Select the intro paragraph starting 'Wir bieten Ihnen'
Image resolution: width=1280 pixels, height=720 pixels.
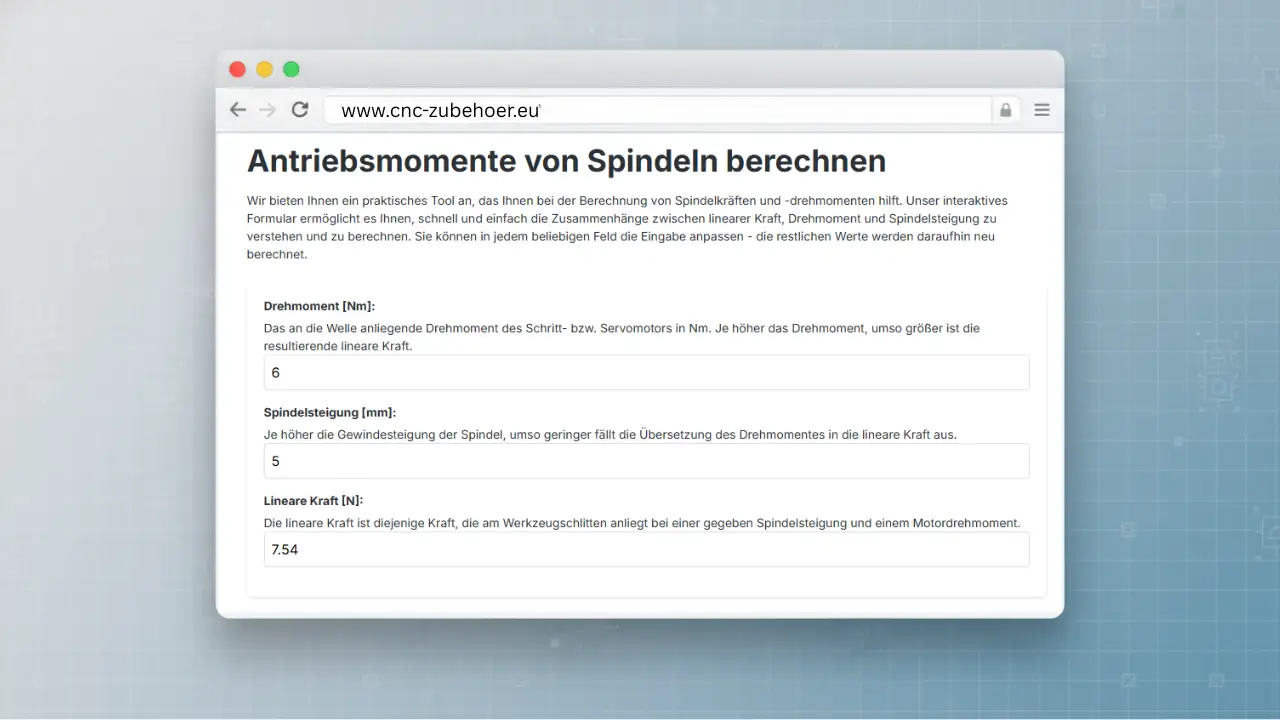coord(627,228)
